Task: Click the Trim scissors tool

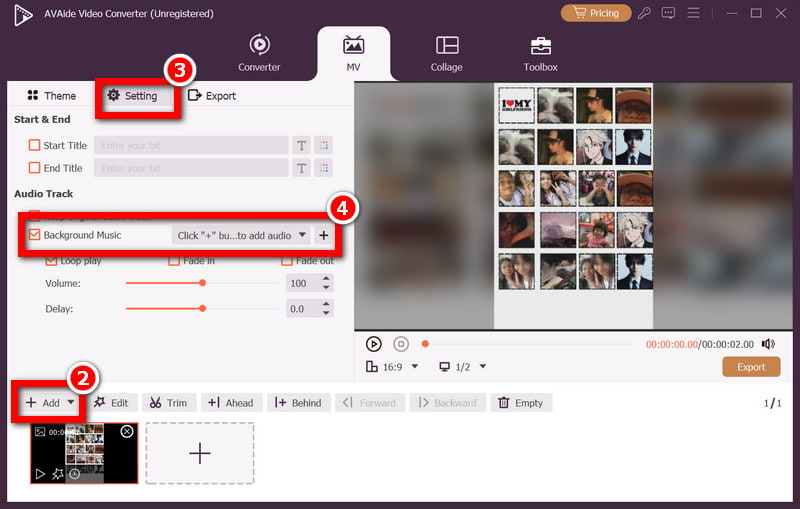Action: point(168,403)
